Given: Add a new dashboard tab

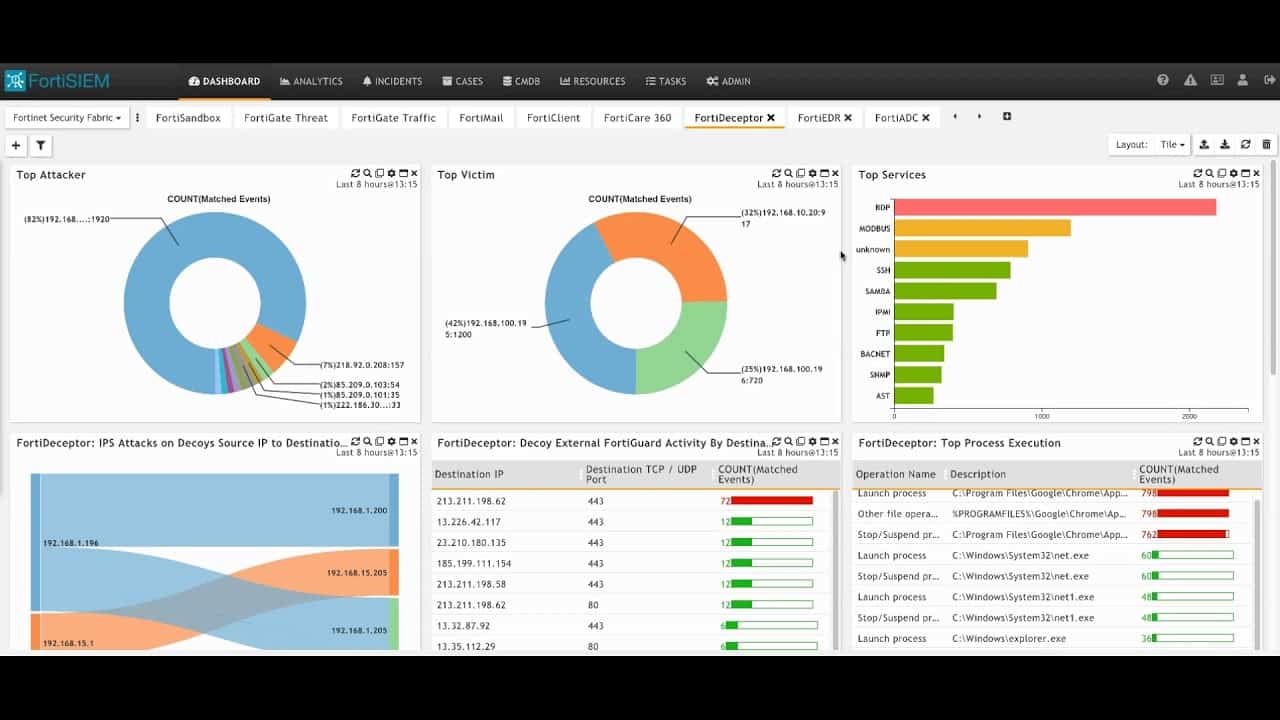Looking at the screenshot, I should point(1007,117).
